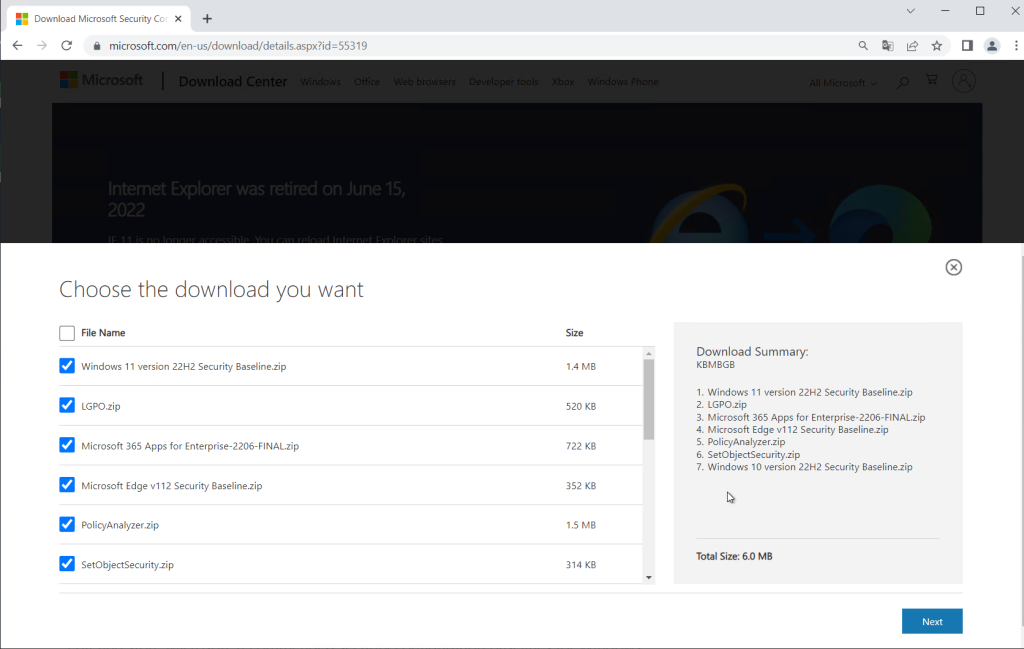1024x649 pixels.
Task: Open the browser side panel
Action: coord(967,46)
